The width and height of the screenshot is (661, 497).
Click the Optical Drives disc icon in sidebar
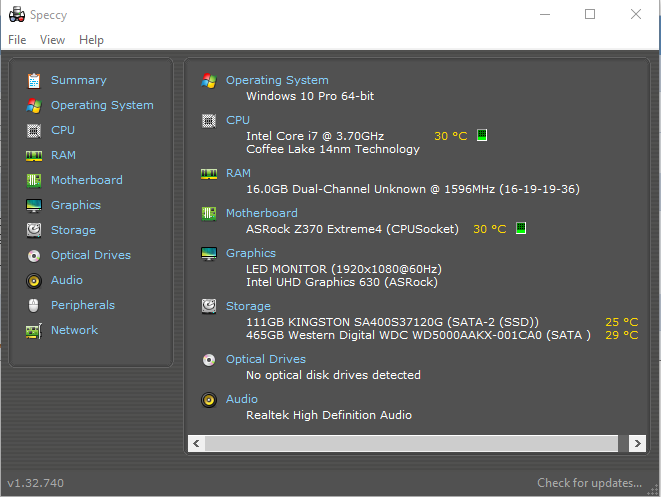(34, 255)
